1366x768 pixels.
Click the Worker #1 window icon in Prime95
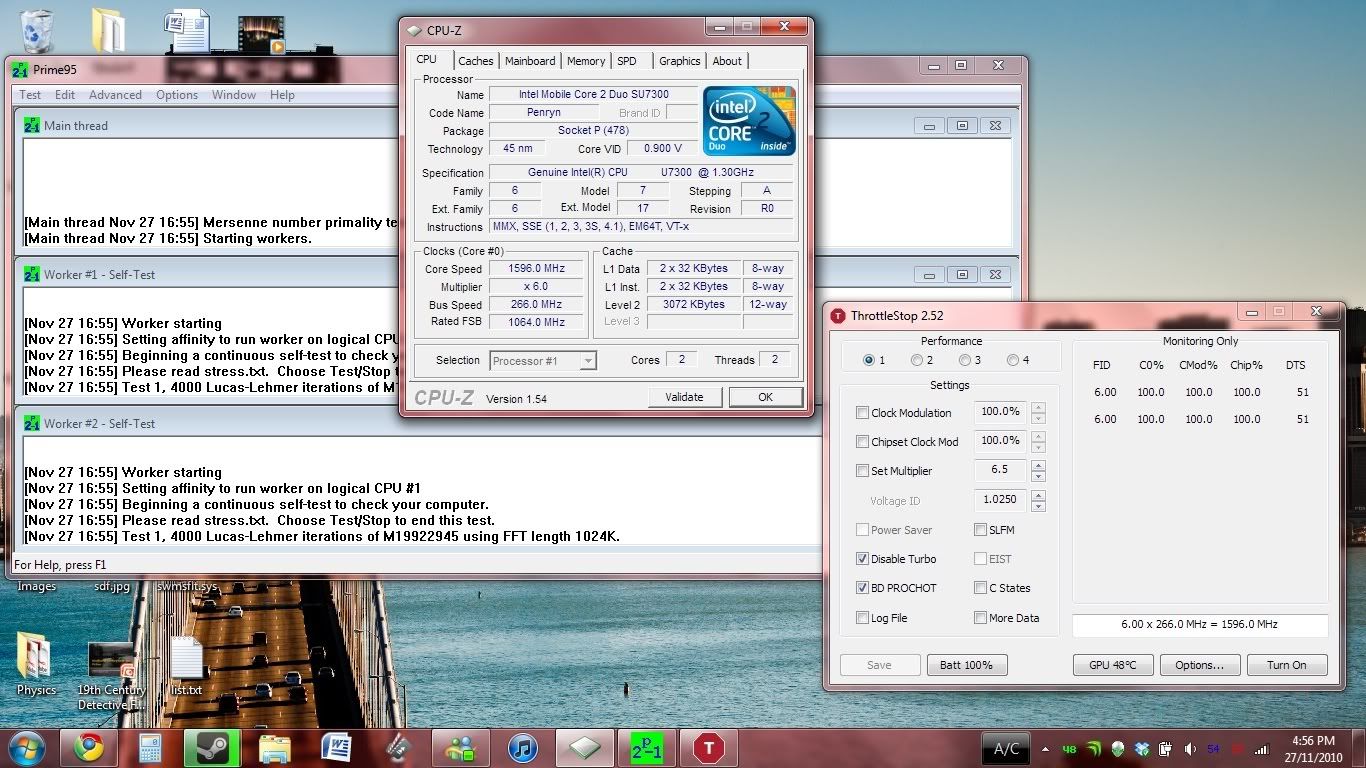pyautogui.click(x=32, y=274)
